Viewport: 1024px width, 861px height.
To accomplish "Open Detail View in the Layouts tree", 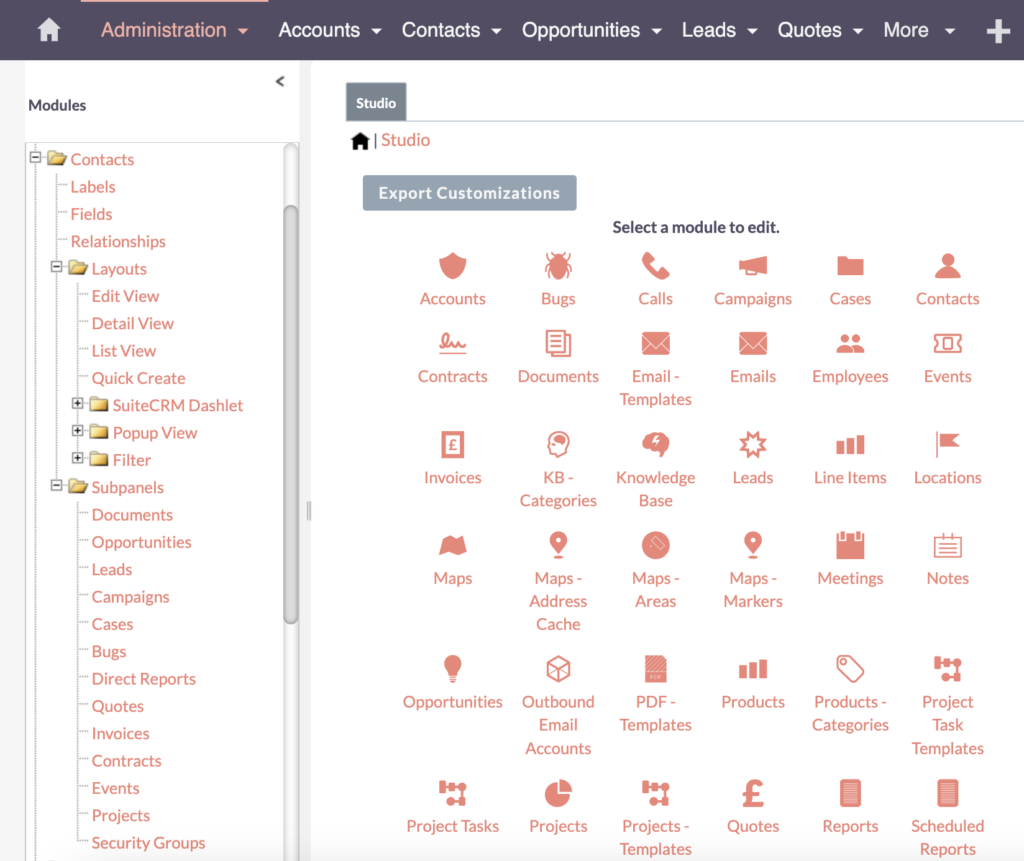I will (133, 324).
